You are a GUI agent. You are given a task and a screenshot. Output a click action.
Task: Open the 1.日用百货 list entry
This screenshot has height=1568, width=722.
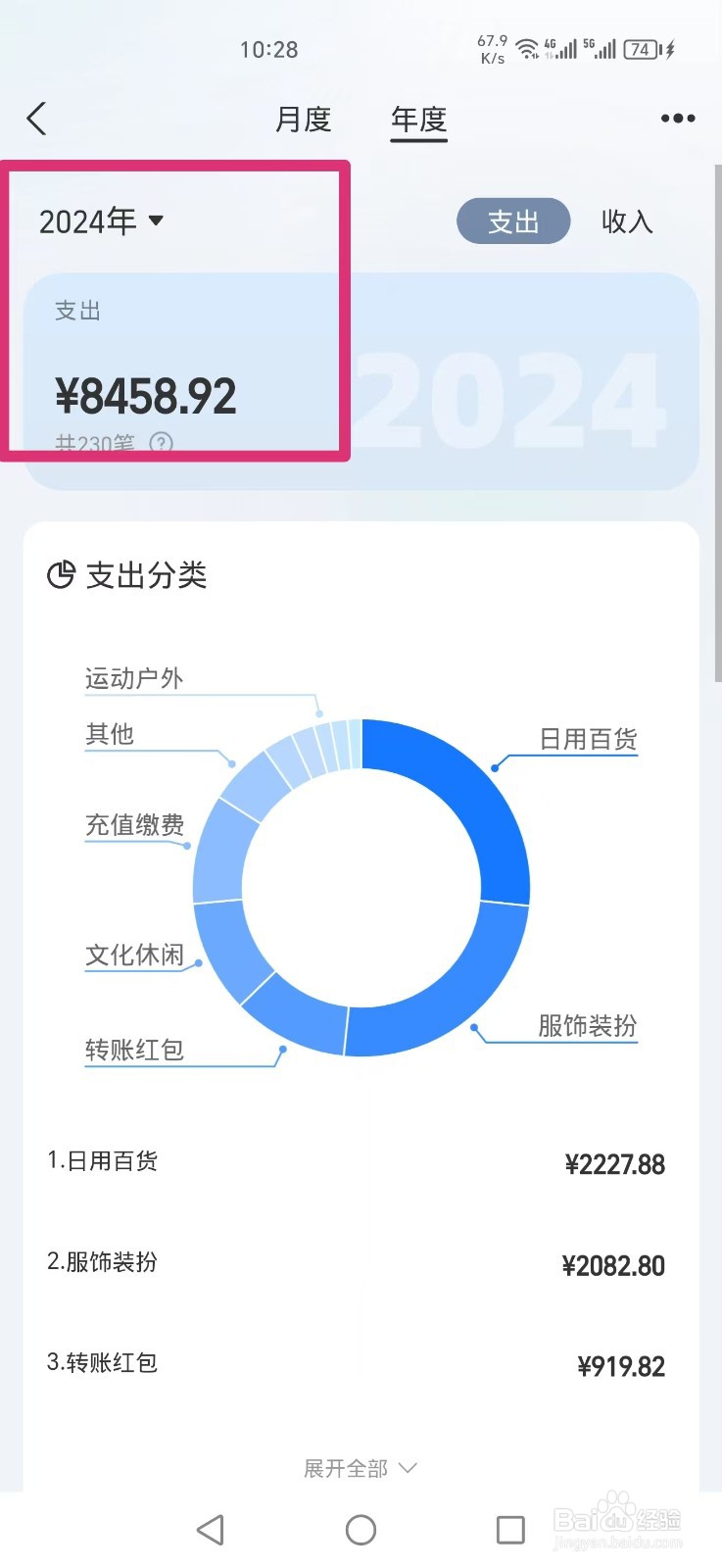point(103,1161)
